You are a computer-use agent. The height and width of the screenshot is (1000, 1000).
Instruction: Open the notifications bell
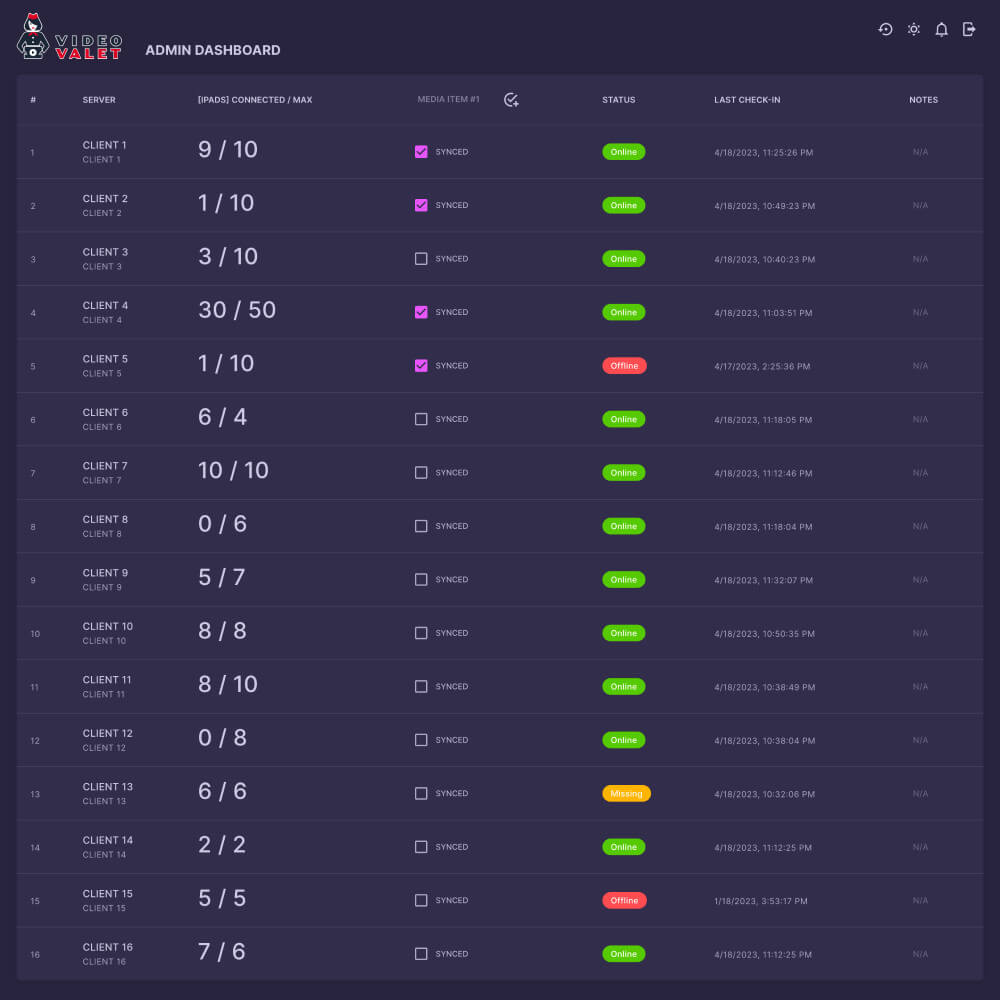(941, 29)
